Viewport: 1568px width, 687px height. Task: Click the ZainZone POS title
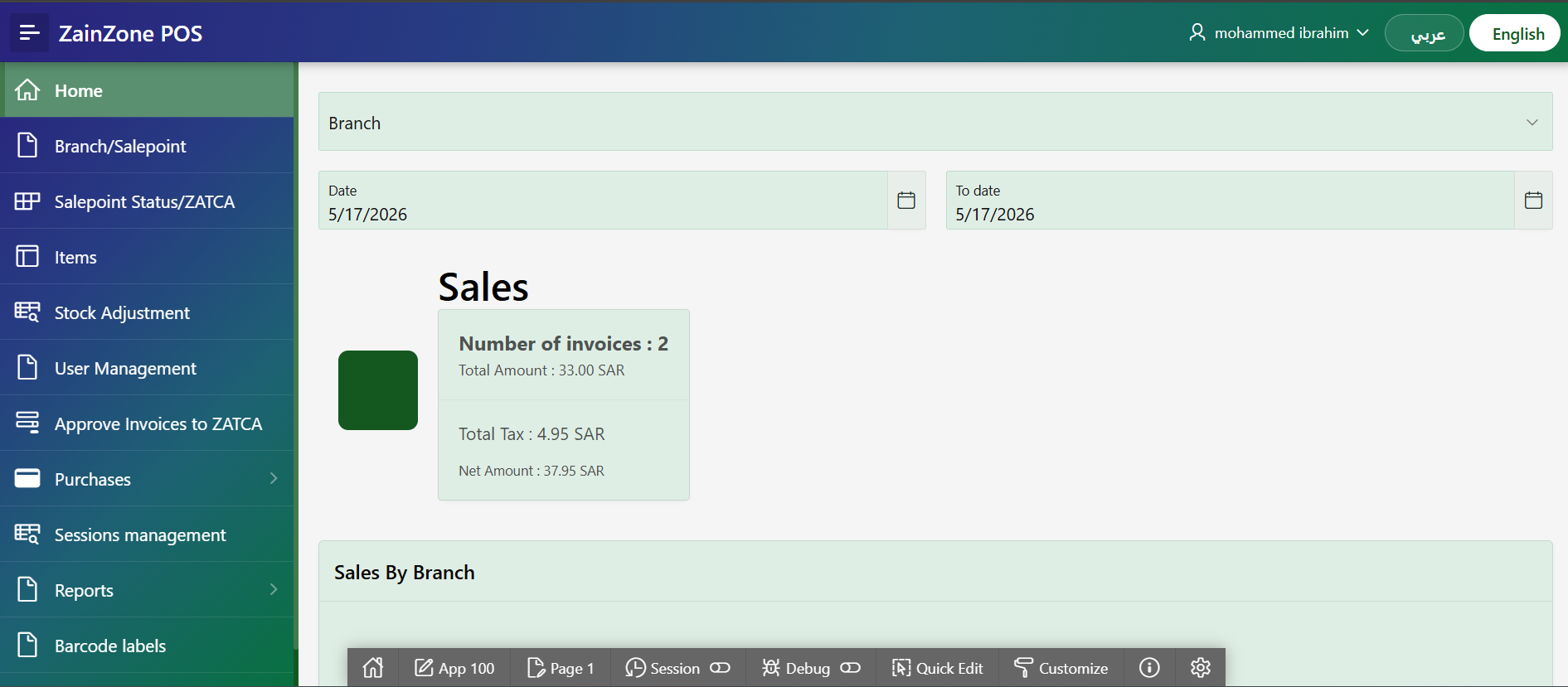click(130, 33)
